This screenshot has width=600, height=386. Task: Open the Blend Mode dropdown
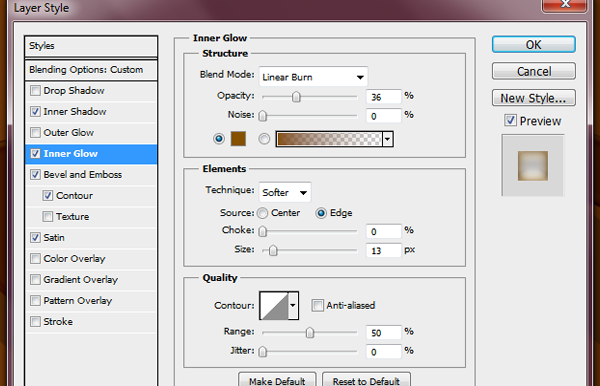(x=313, y=77)
